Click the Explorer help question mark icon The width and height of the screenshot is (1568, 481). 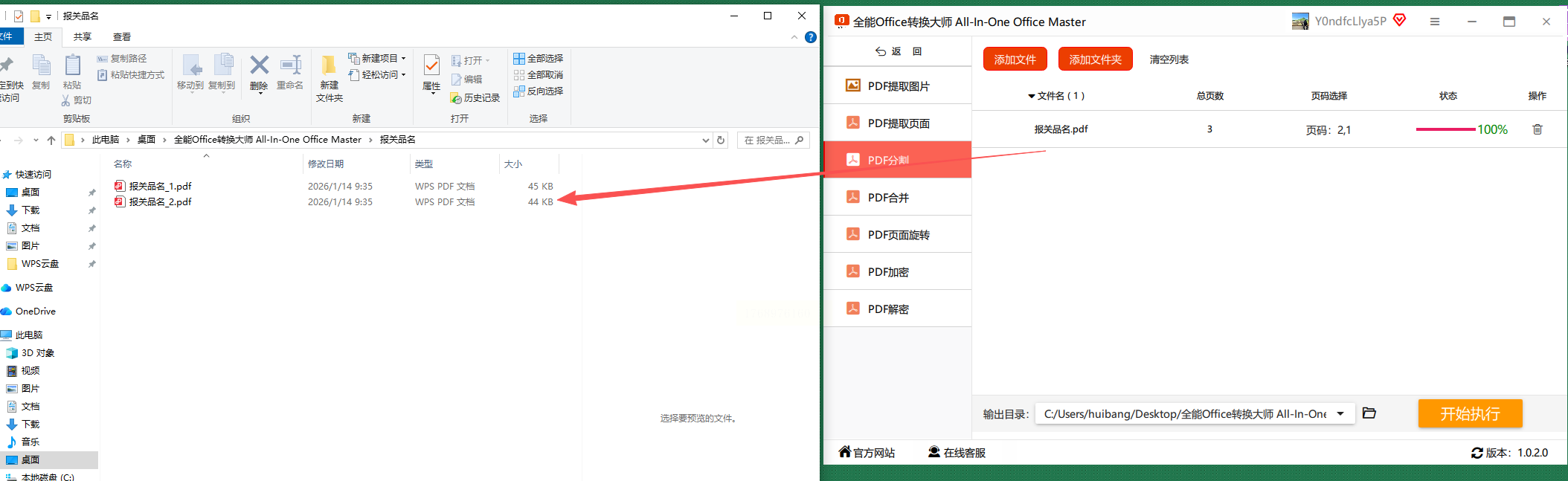(811, 37)
